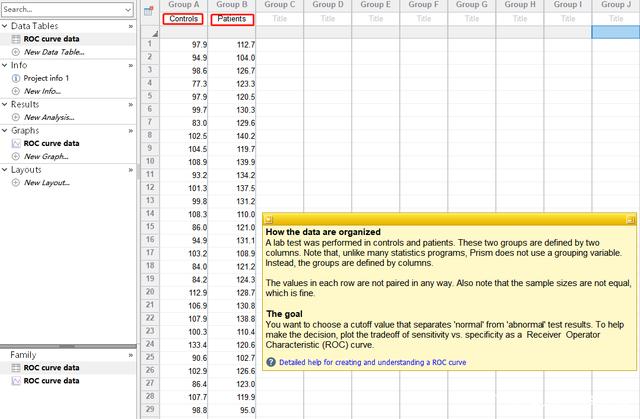Select ROC curve data table in Family panel
Image resolution: width=640 pixels, height=419 pixels.
(51, 368)
